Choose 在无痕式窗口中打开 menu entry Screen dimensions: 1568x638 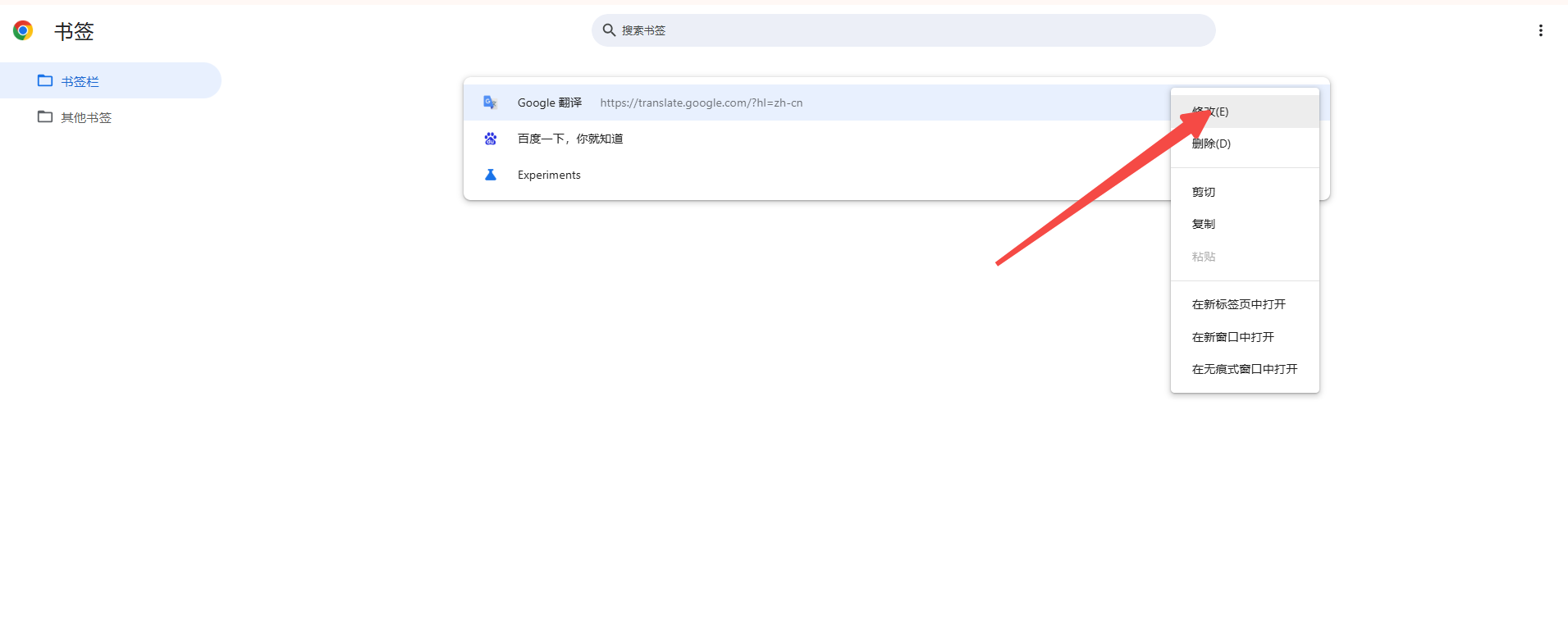(x=1245, y=369)
